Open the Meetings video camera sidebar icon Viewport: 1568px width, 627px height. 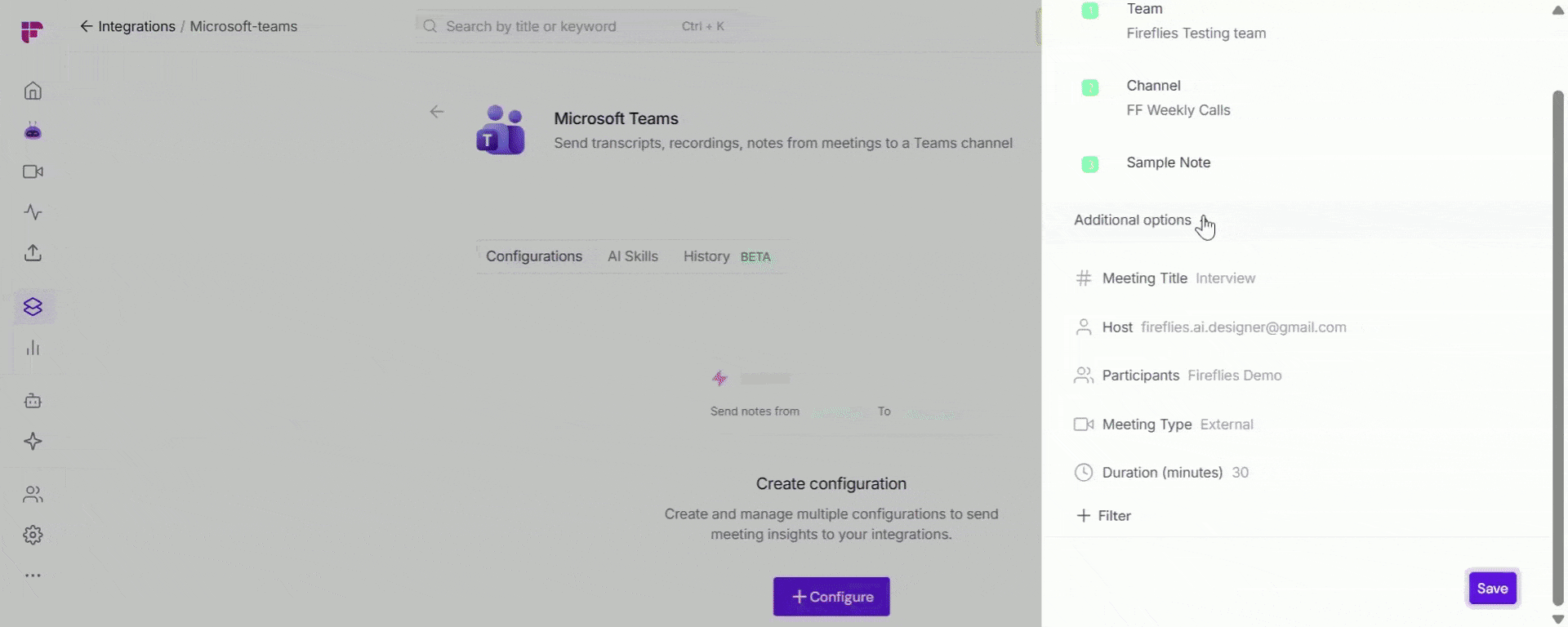coord(33,171)
